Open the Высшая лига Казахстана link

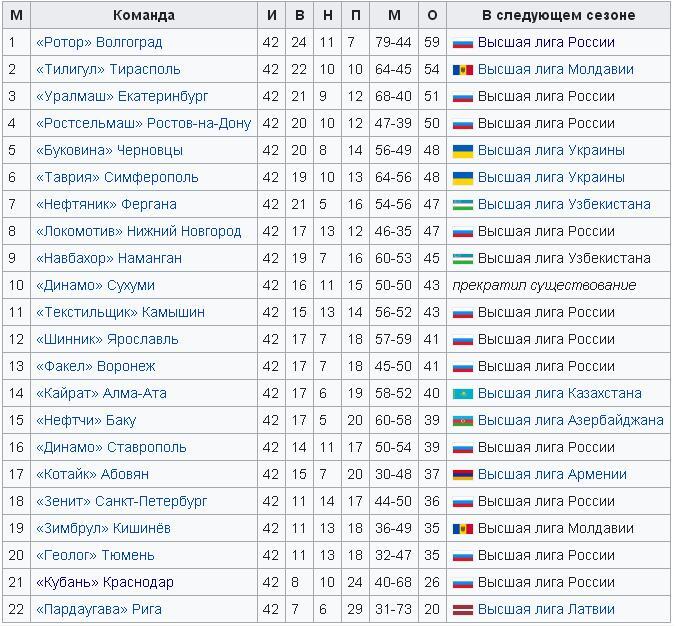[559, 394]
